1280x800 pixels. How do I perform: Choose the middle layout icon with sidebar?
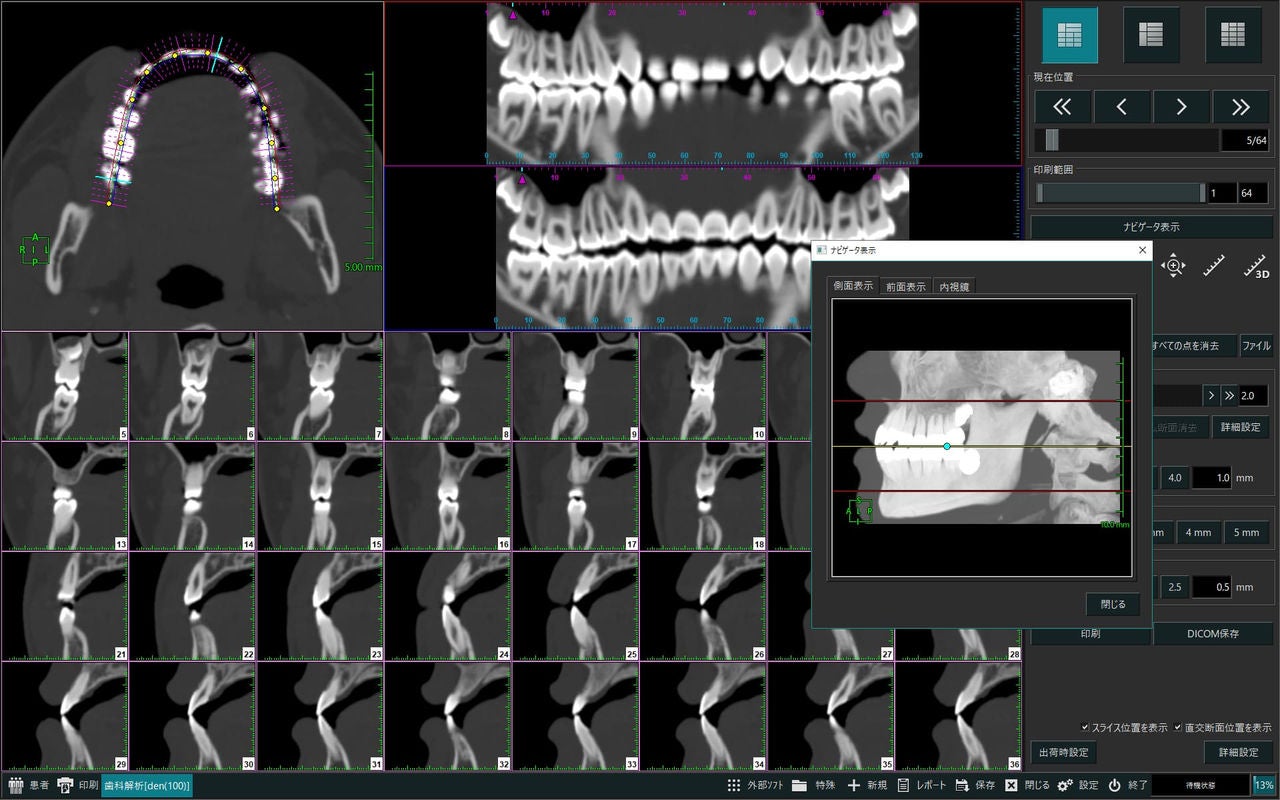(1151, 35)
